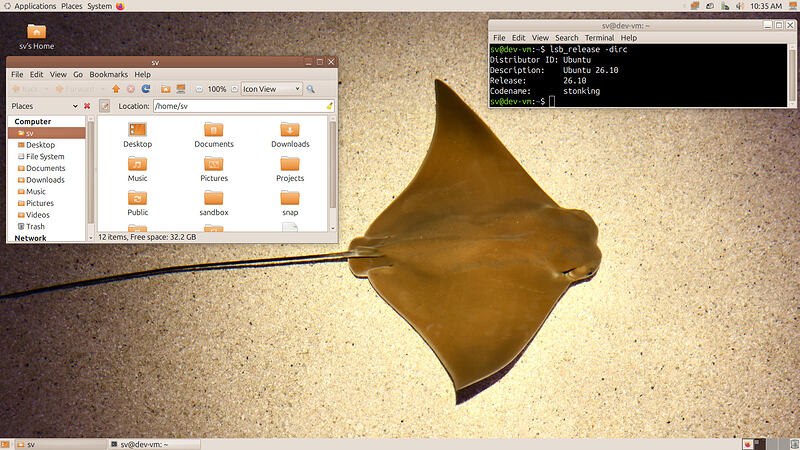Viewport: 800px width, 450px height.
Task: Open the file manager File menu
Action: point(17,74)
